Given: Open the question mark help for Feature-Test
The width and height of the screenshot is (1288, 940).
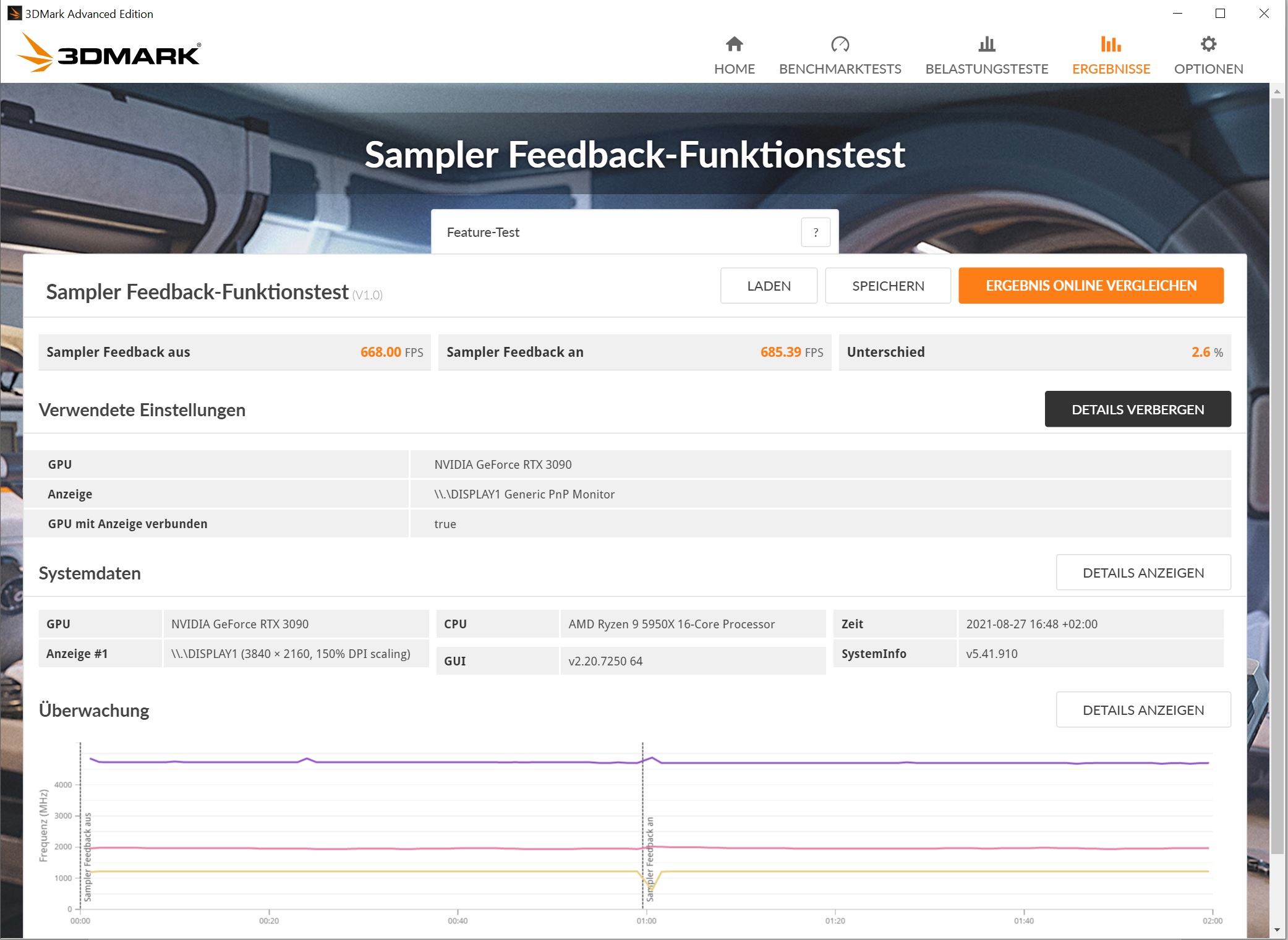Looking at the screenshot, I should click(x=816, y=233).
